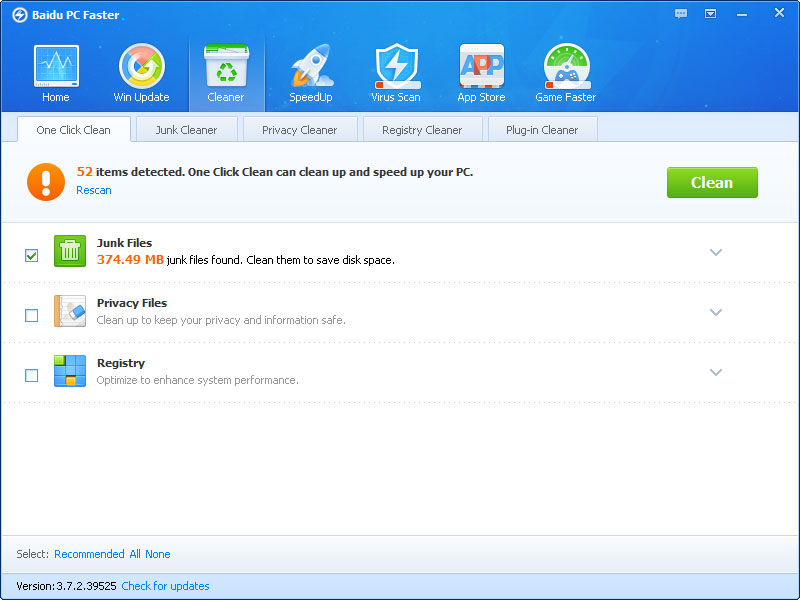Click the 374.49 MB size value

130,260
